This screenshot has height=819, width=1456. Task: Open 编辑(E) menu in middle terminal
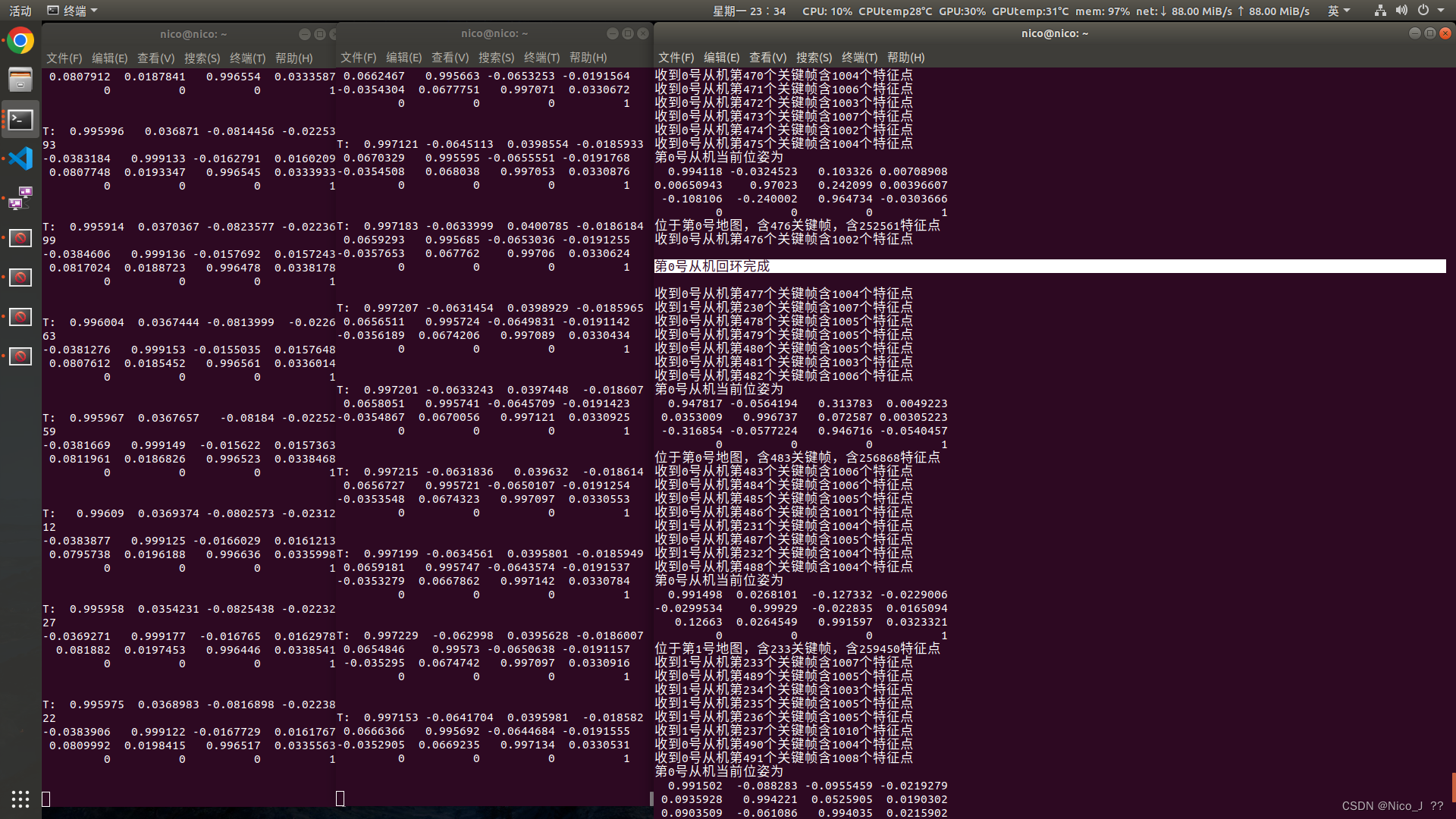(404, 57)
